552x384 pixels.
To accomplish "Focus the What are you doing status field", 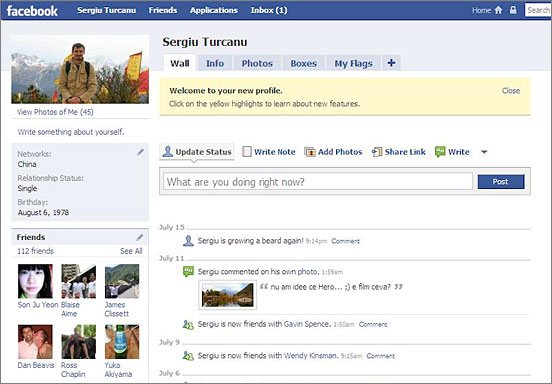I will [x=318, y=182].
